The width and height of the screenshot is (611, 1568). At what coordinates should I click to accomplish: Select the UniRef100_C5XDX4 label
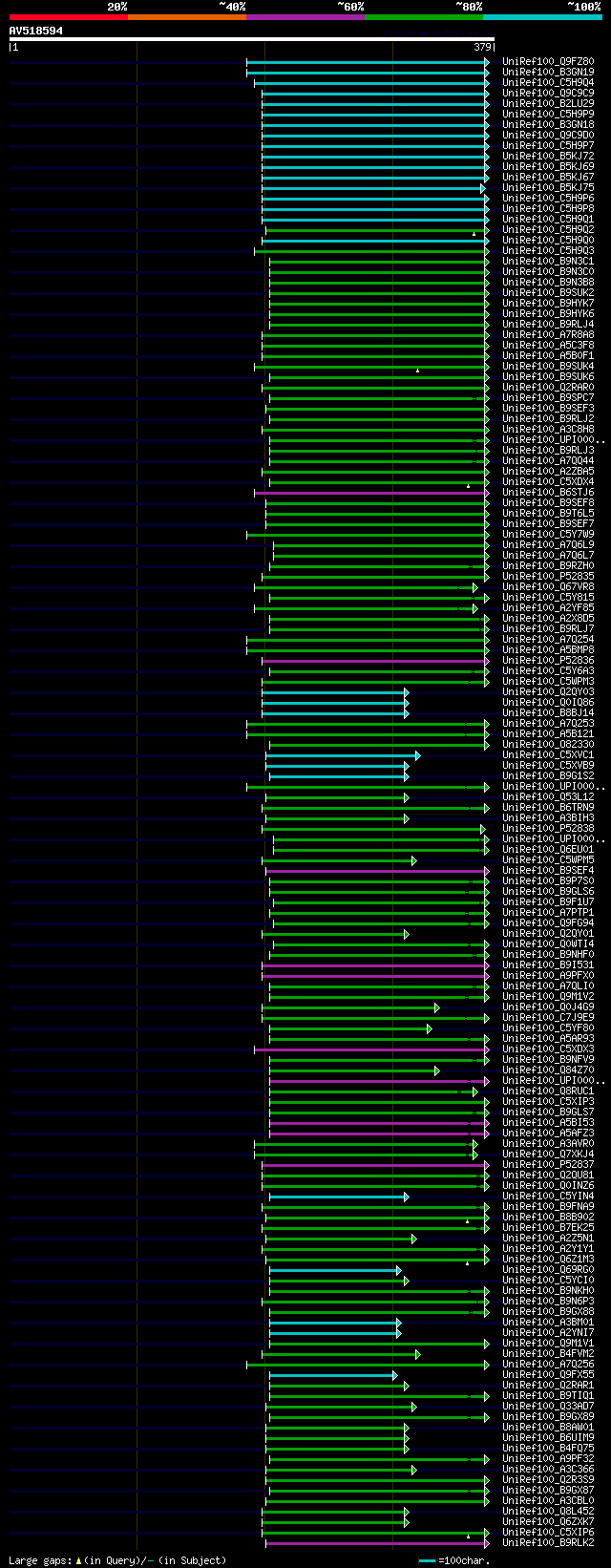[x=548, y=482]
